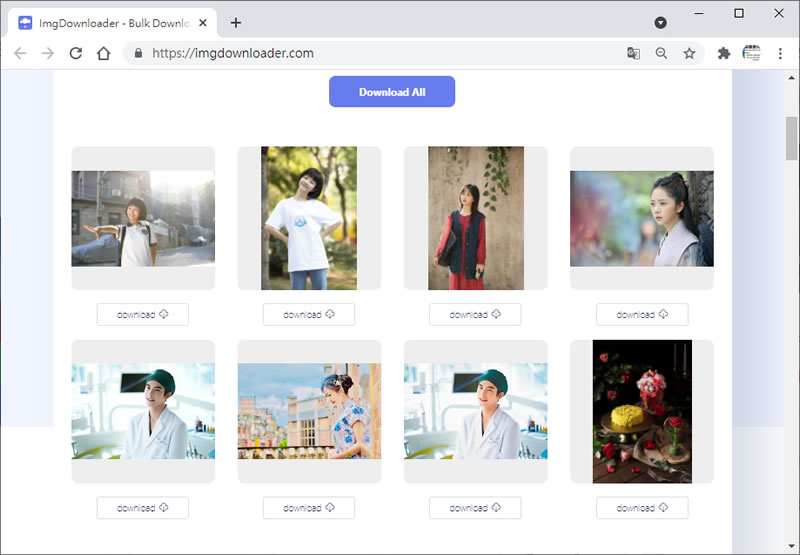View site info via the padlock icon

coord(138,53)
